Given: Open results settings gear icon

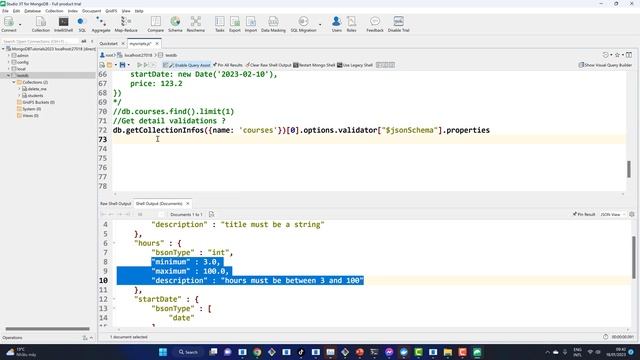Looking at the screenshot, I should coord(631,214).
